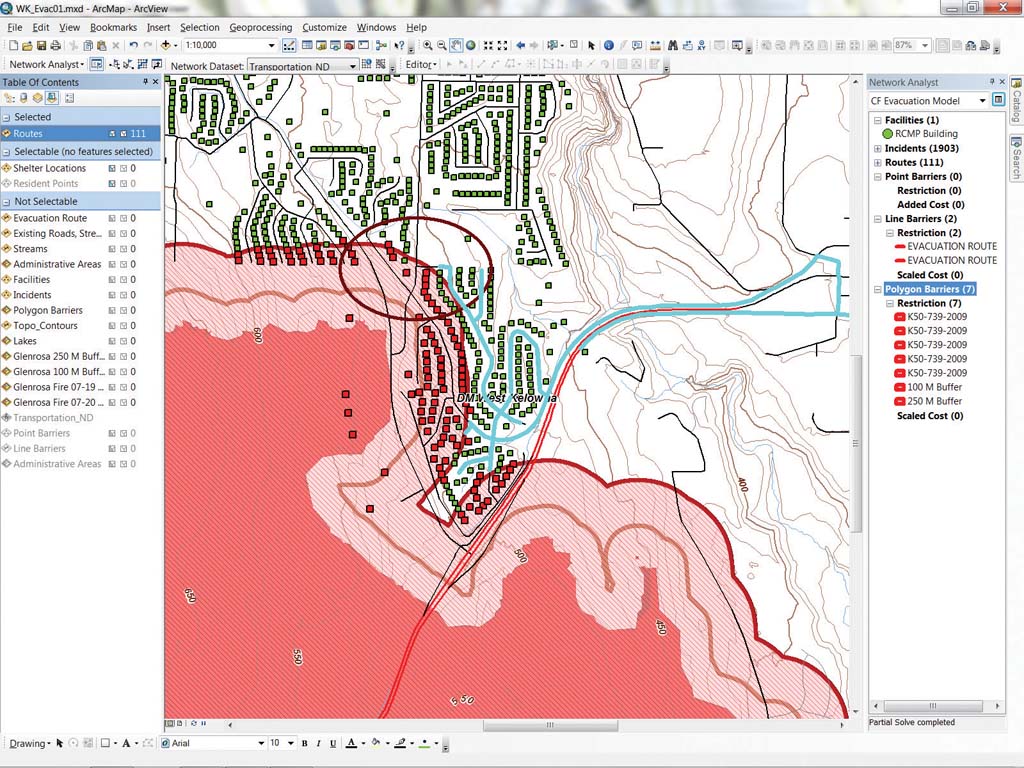The image size is (1024, 768).
Task: Go back to previous extent
Action: point(520,46)
